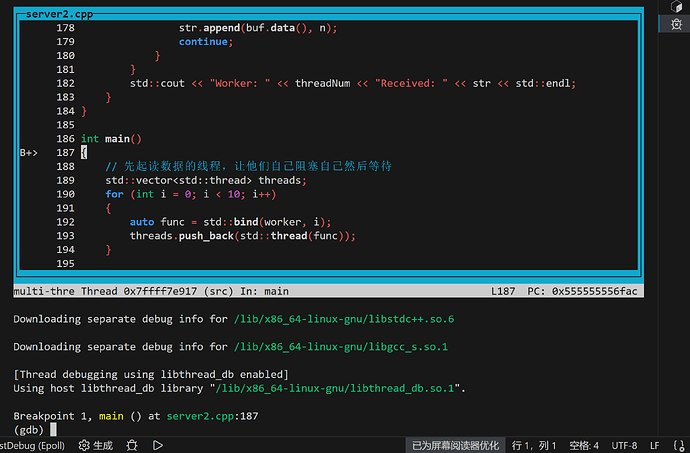Click the 已为屏幕阅读器优化 status item
This screenshot has height=453, width=690.
pyautogui.click(x=455, y=446)
